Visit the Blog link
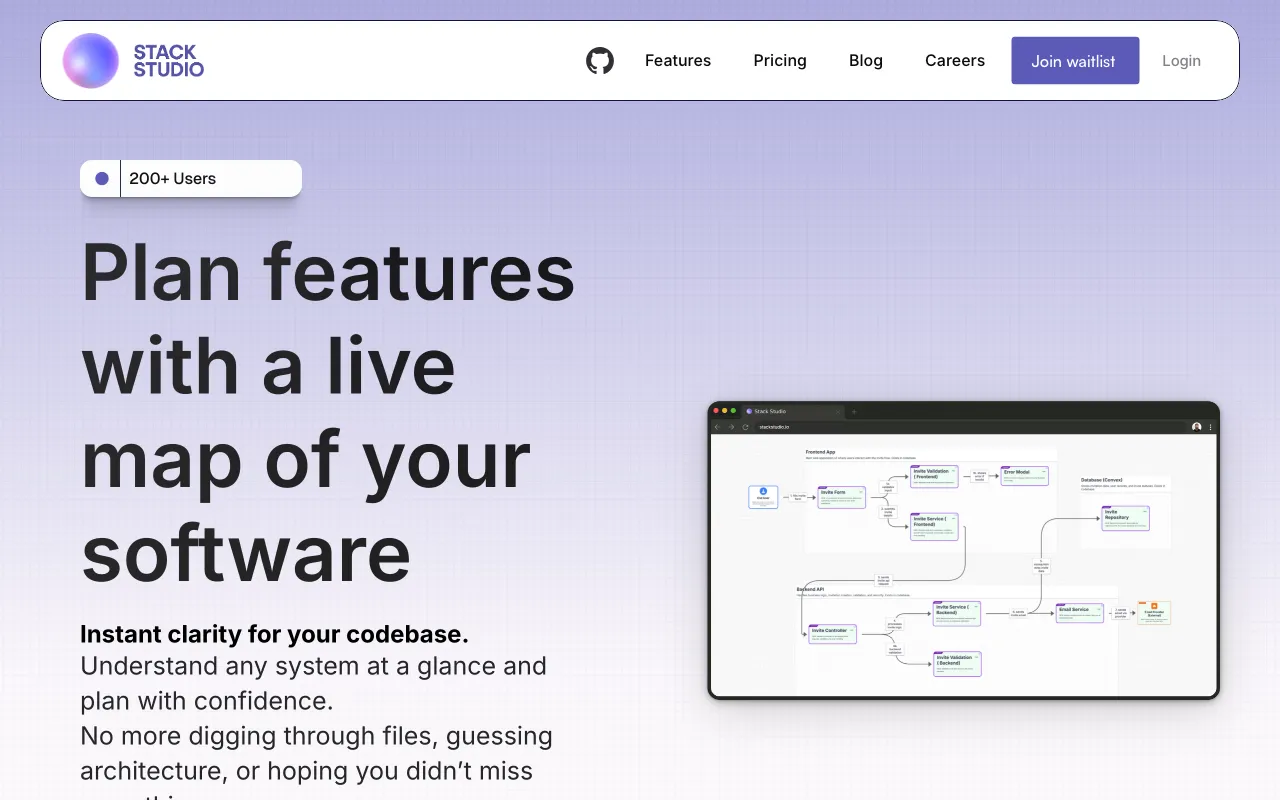Image resolution: width=1280 pixels, height=800 pixels. click(x=866, y=60)
